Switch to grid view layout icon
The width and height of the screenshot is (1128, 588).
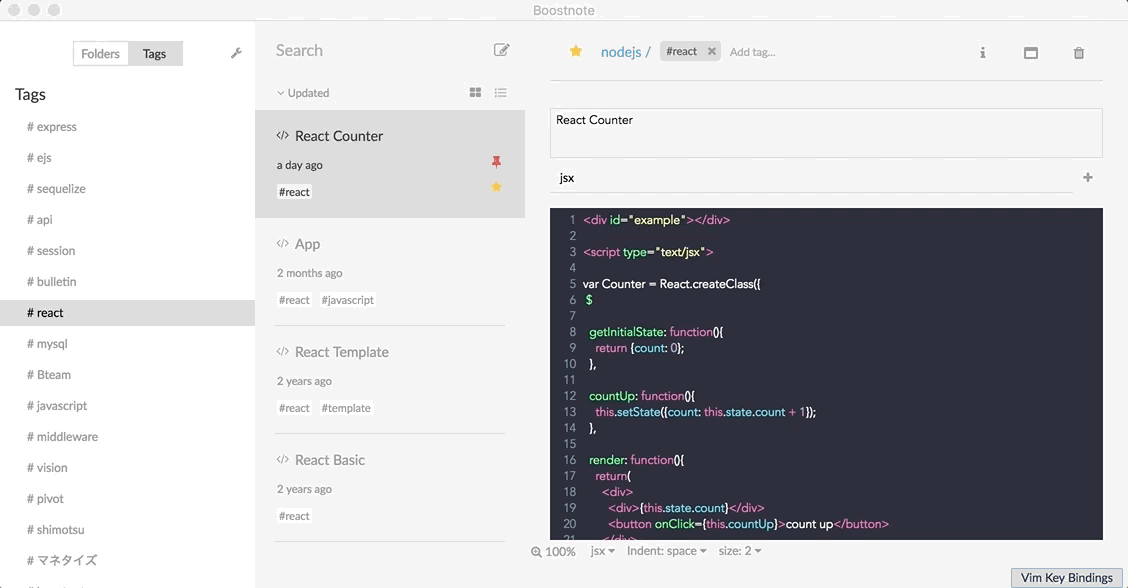click(x=475, y=93)
